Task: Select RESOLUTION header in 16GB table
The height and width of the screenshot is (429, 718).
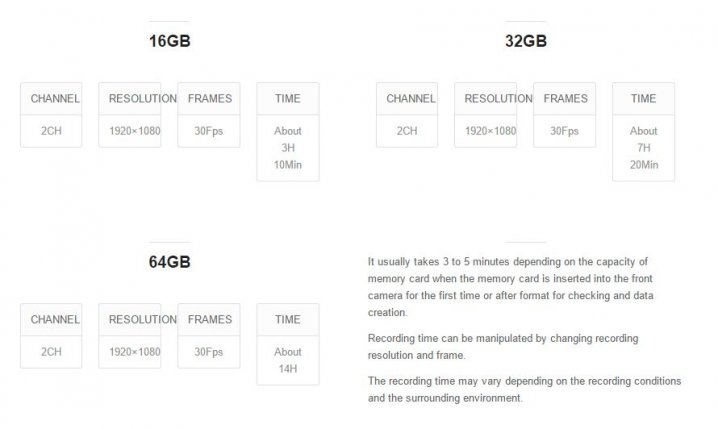Action: tap(130, 98)
